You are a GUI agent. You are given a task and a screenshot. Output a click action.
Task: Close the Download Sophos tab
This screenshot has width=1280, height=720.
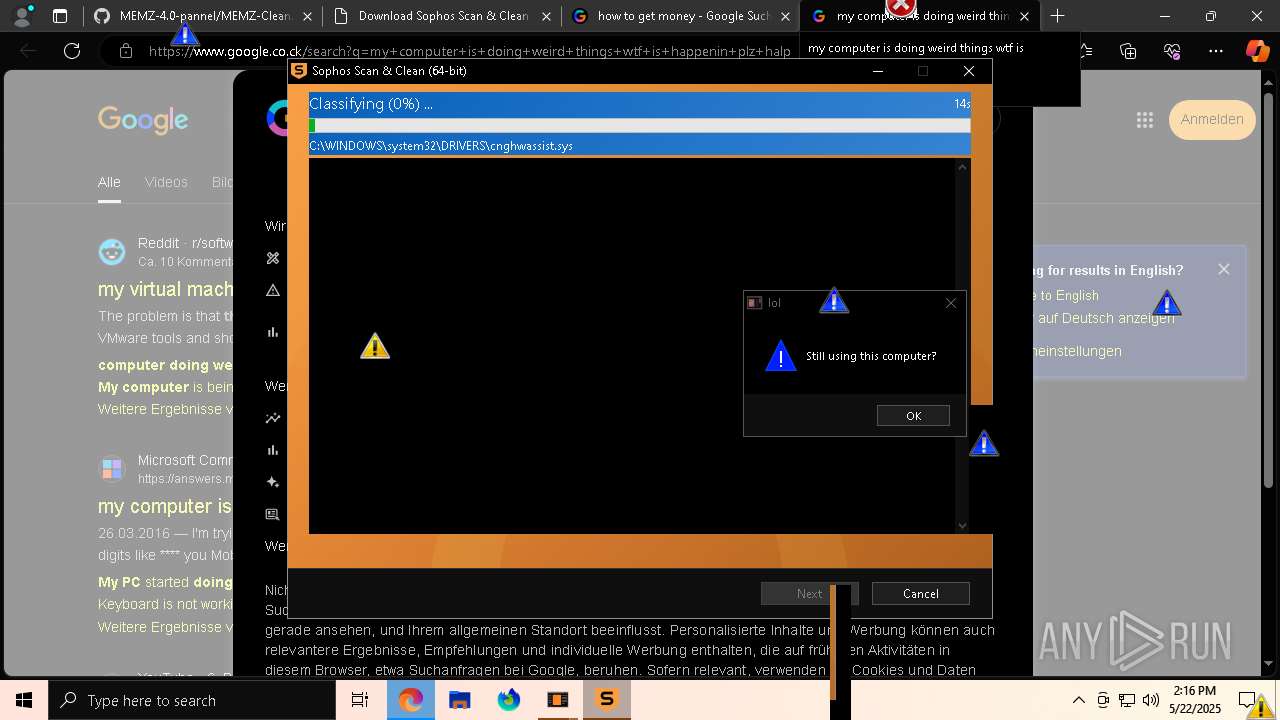545,16
